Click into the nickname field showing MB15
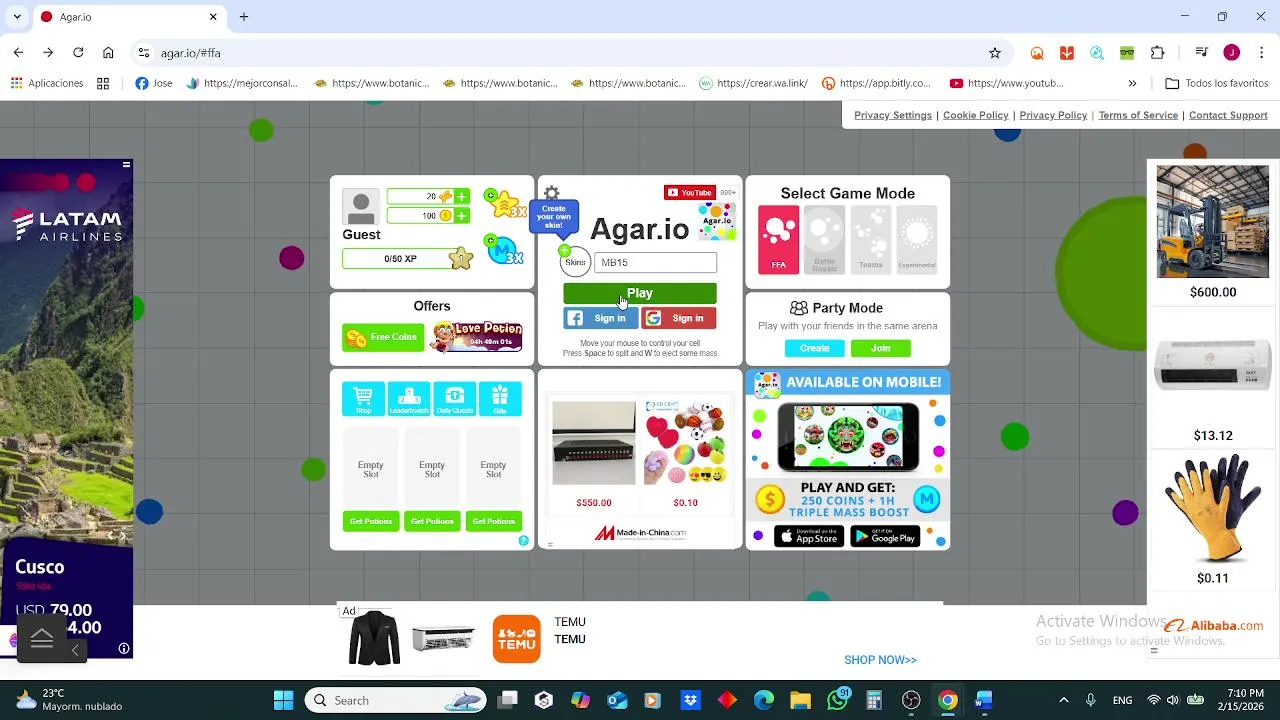 pos(656,262)
